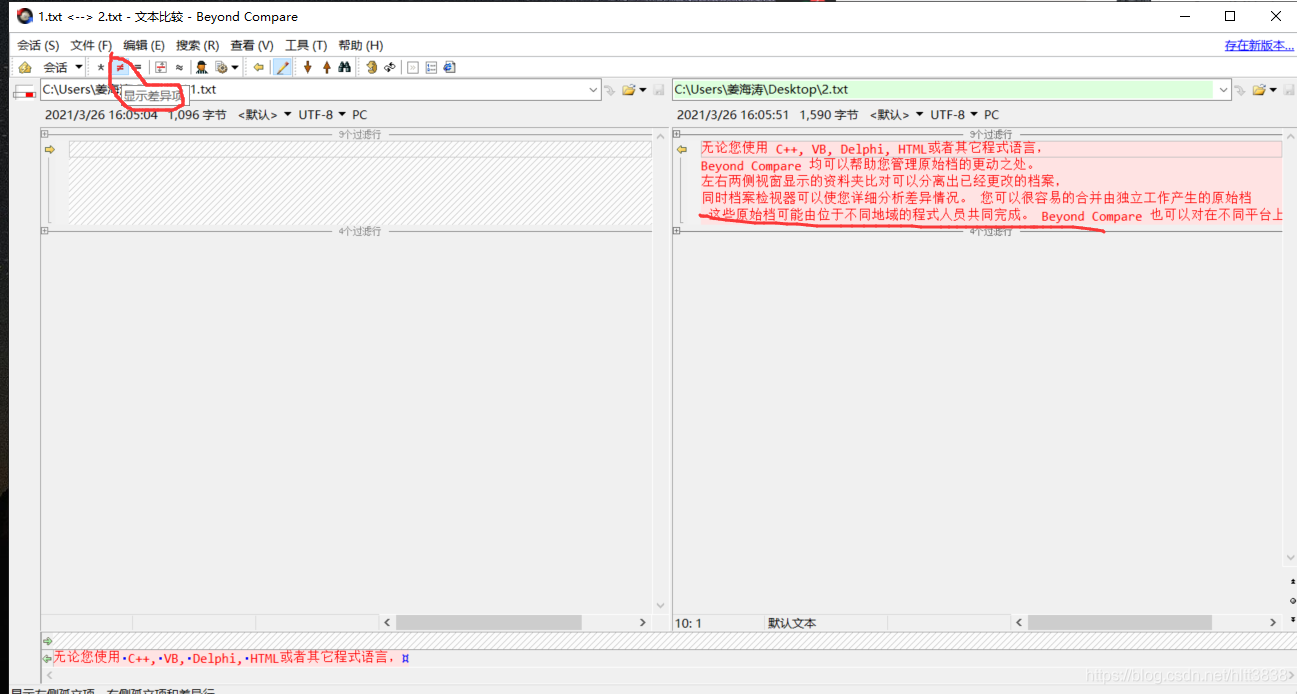Click left pane scroll-right arrow
Image resolution: width=1297 pixels, height=694 pixels.
tap(643, 622)
